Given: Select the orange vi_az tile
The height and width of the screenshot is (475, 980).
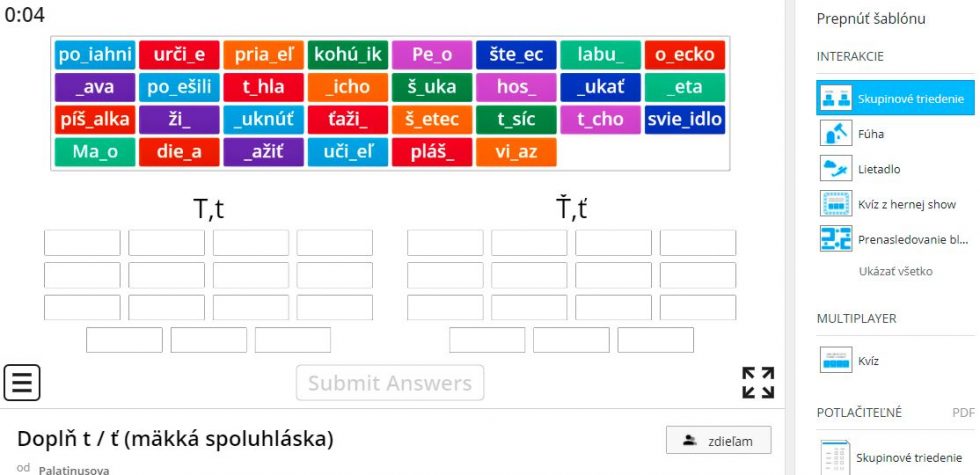Looking at the screenshot, I should click(516, 152).
